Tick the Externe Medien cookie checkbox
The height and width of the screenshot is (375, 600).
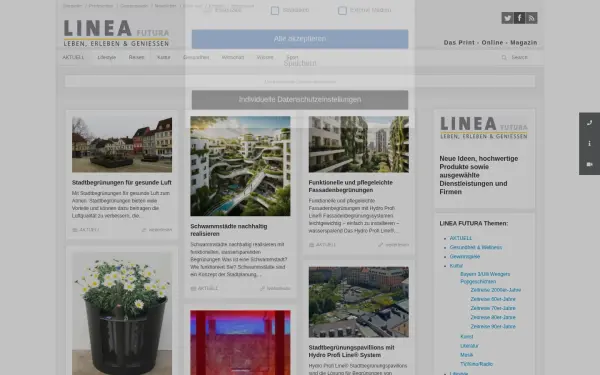pyautogui.click(x=342, y=11)
